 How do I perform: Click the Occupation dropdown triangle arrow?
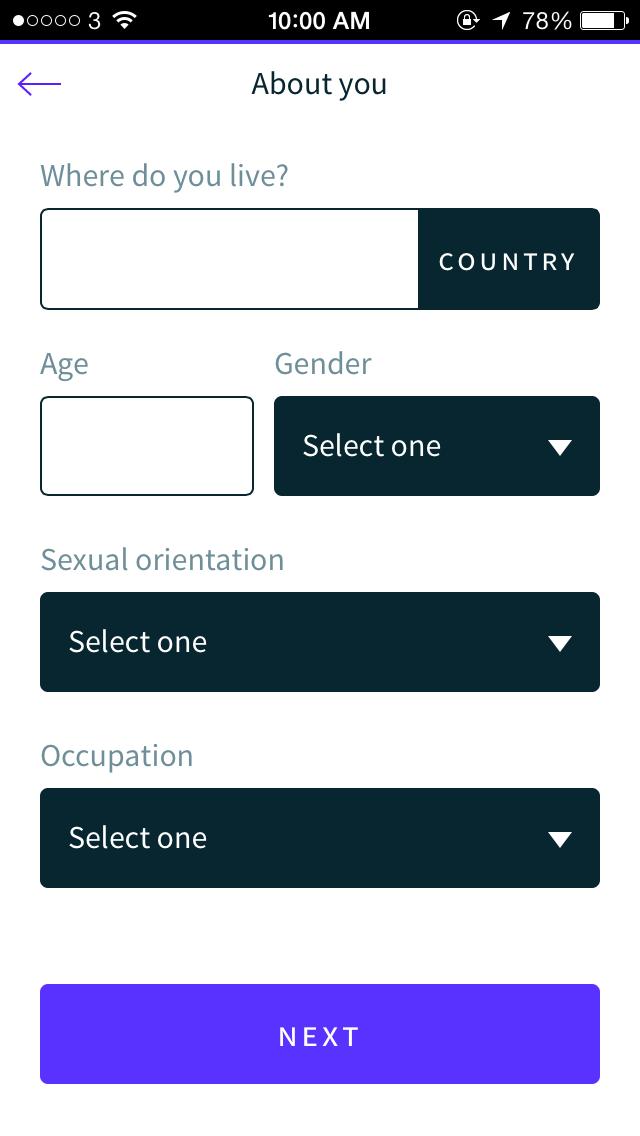[560, 839]
